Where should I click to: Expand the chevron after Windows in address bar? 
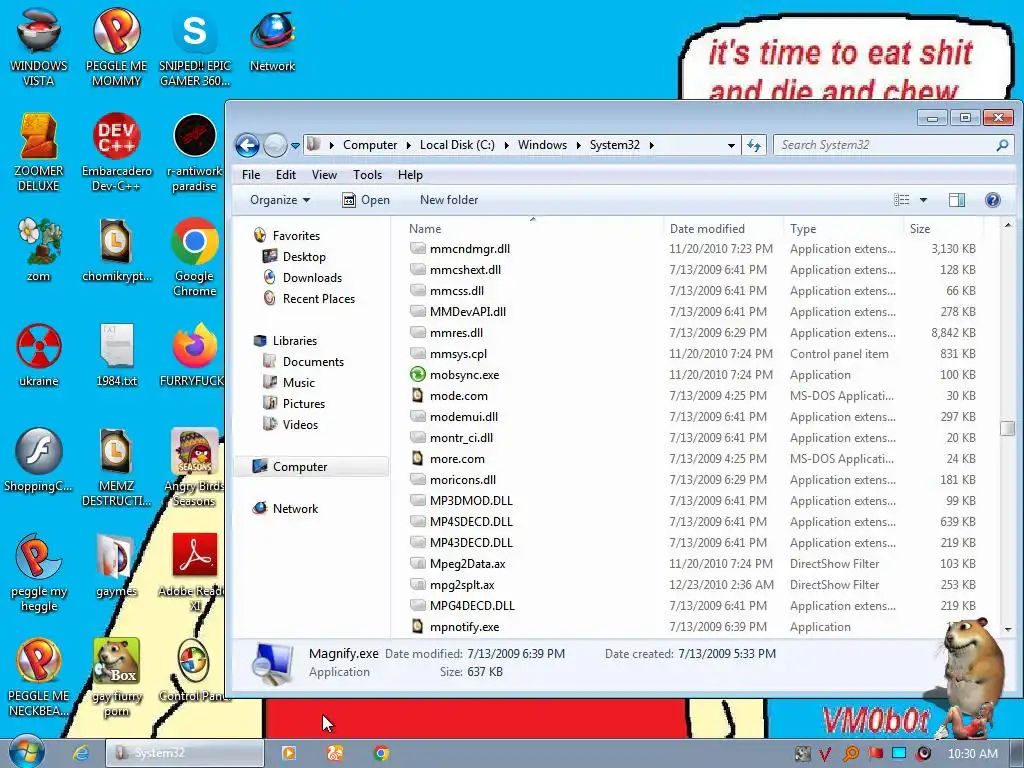579,145
